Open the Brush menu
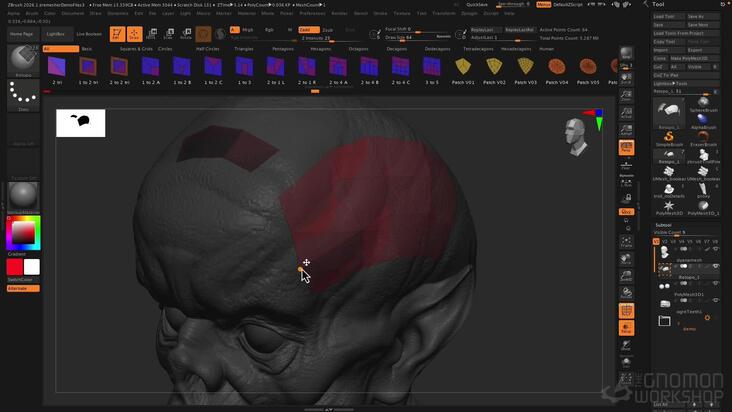 click(32, 14)
